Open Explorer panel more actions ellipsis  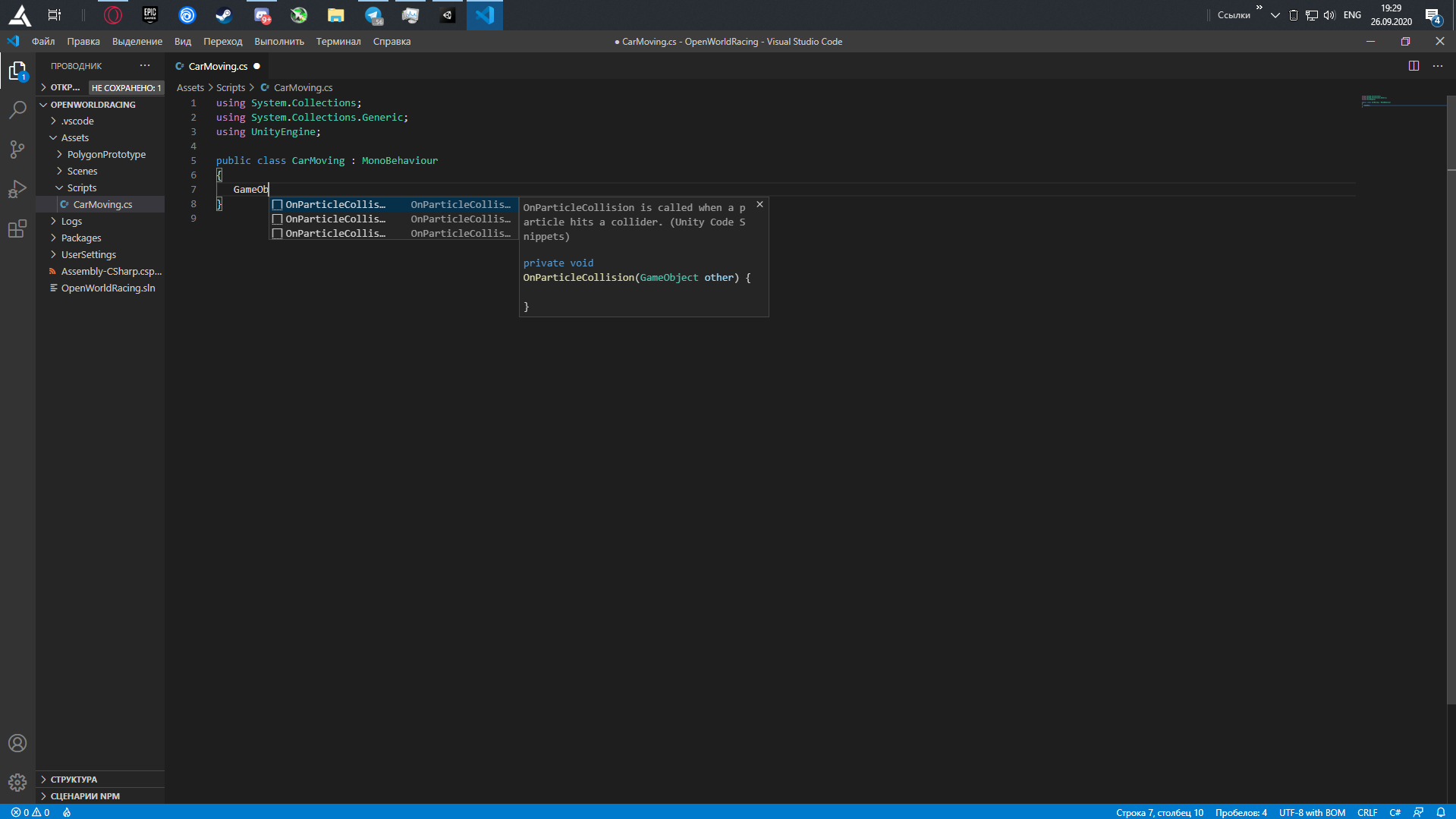point(145,66)
